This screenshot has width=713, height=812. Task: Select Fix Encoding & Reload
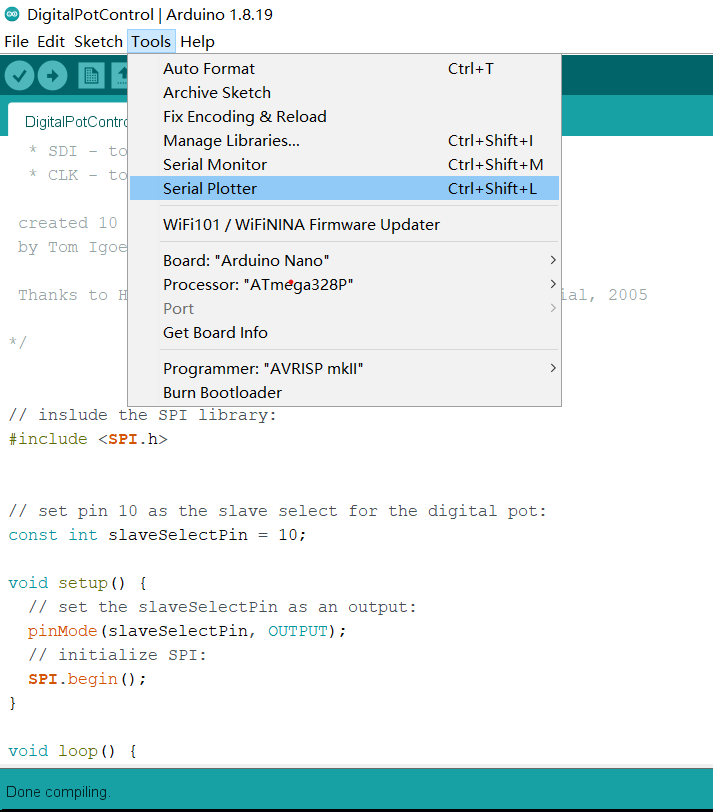pyautogui.click(x=245, y=117)
